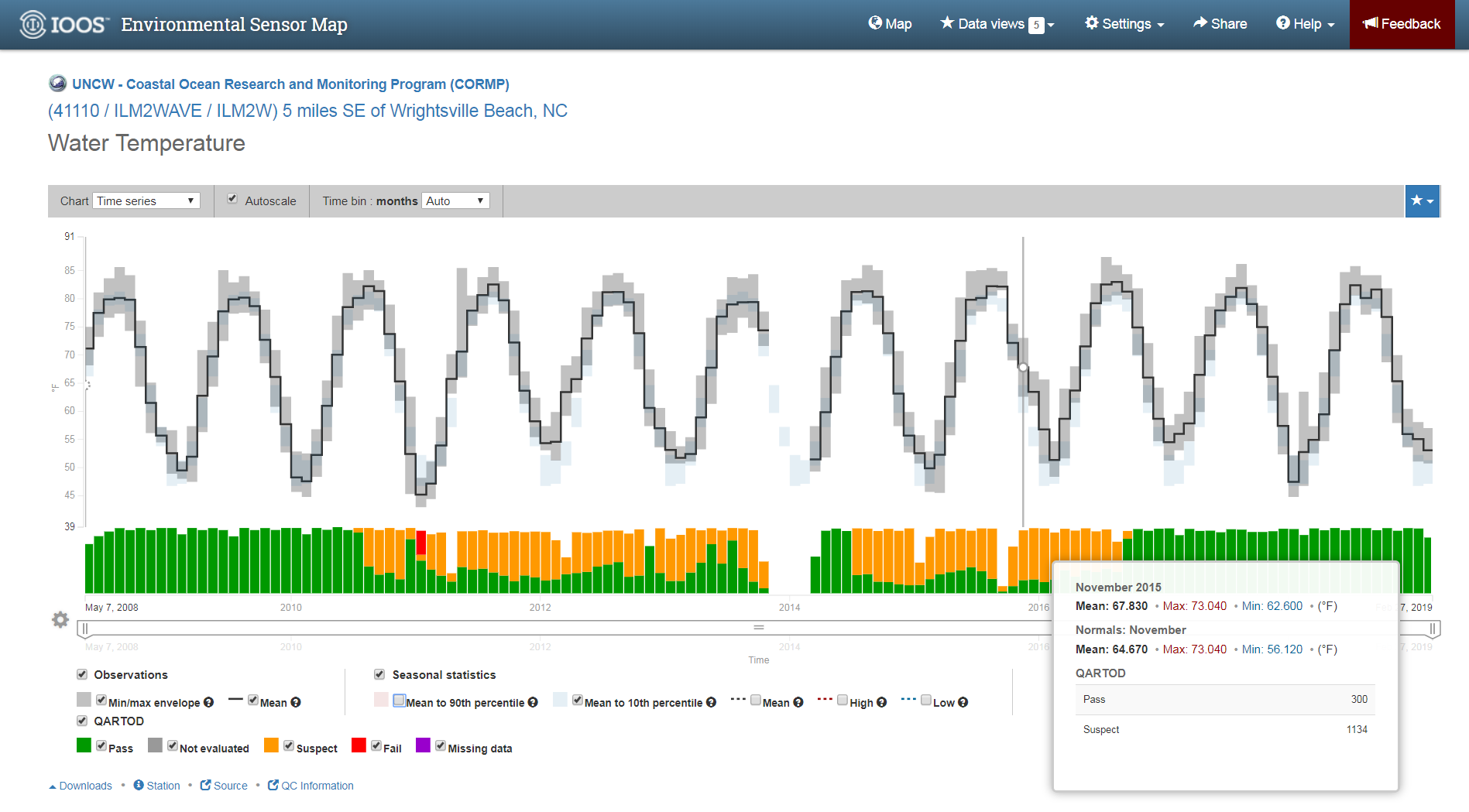Click the green Pass color swatch
This screenshot has width=1469, height=812.
84,745
